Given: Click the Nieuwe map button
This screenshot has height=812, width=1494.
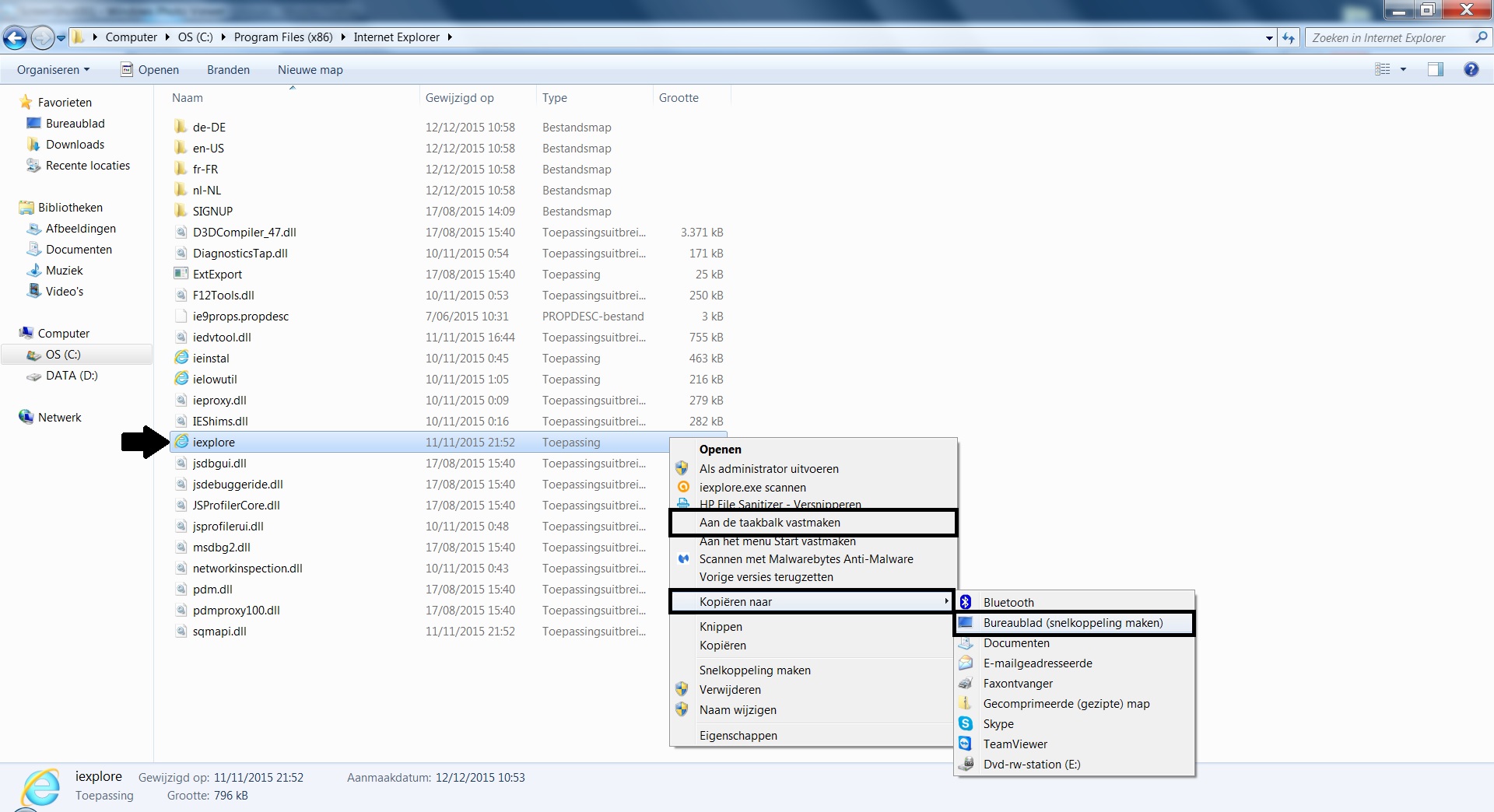Looking at the screenshot, I should point(310,69).
